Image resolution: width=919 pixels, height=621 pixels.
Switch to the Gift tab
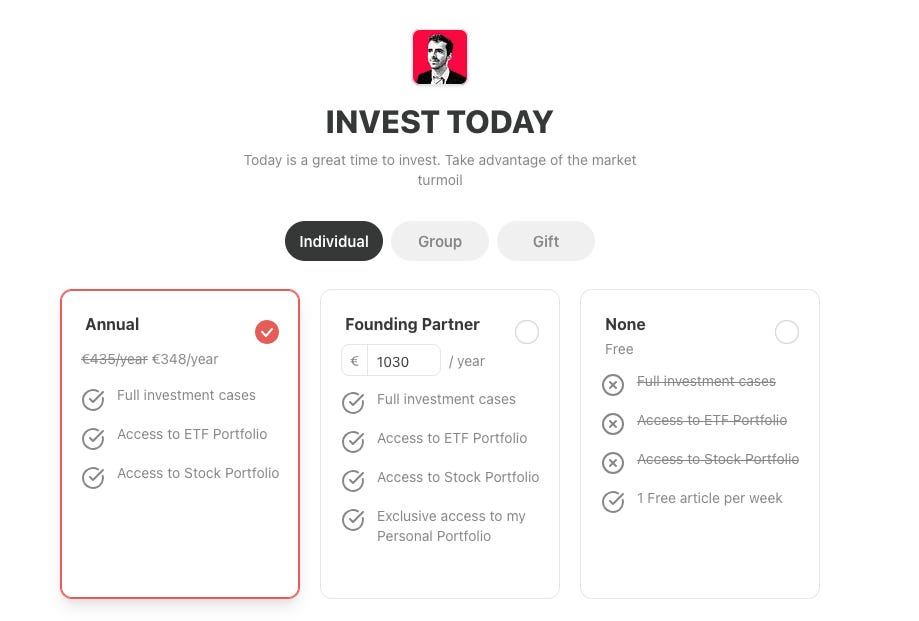coord(546,241)
